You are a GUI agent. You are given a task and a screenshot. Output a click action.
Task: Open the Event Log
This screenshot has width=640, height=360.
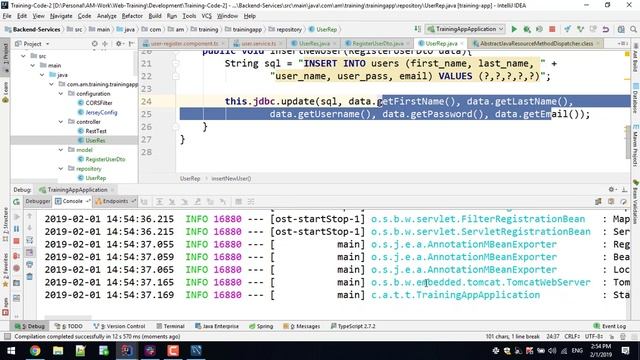(x=610, y=326)
